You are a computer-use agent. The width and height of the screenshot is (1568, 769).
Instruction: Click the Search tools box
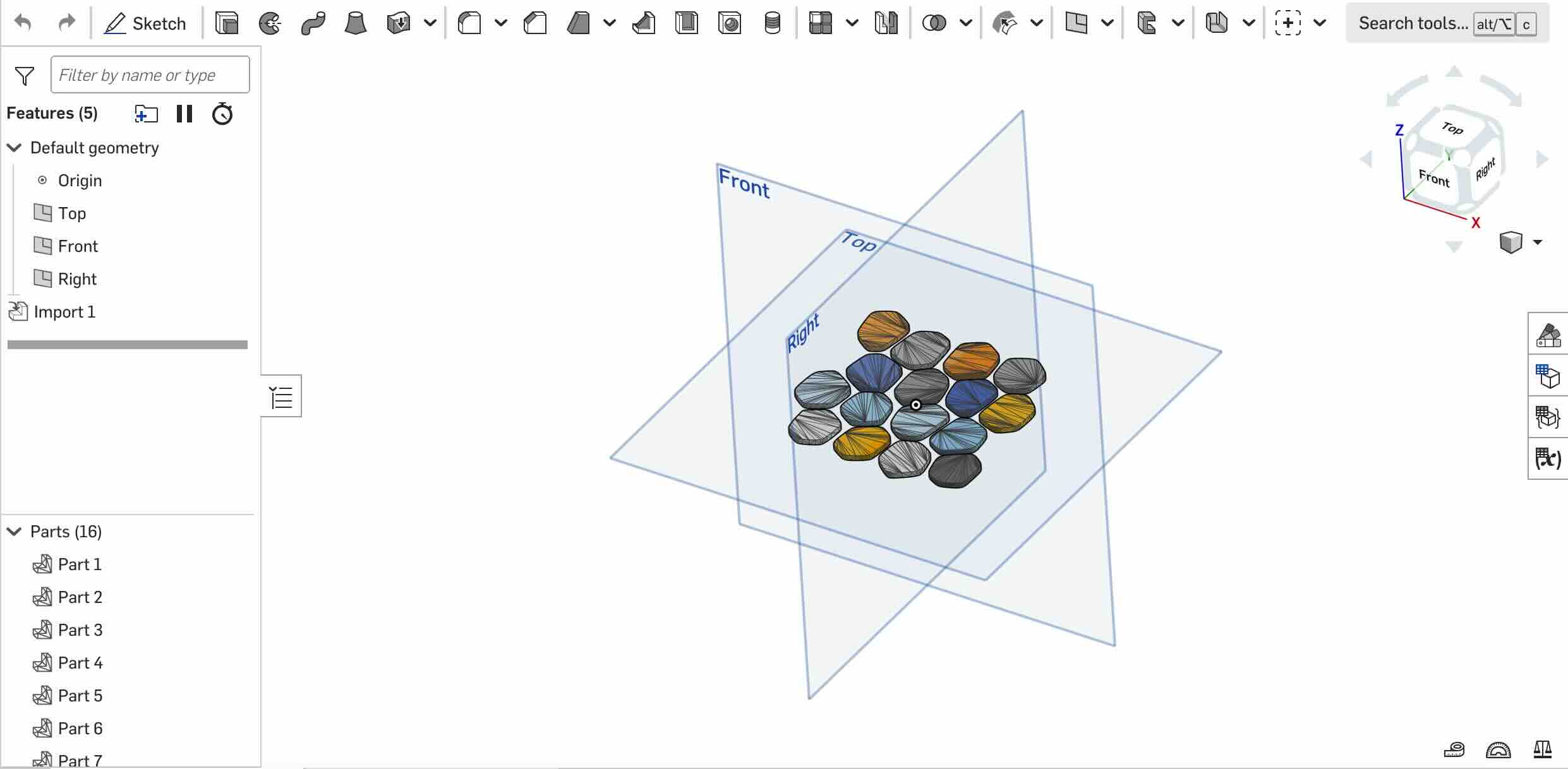pyautogui.click(x=1413, y=23)
